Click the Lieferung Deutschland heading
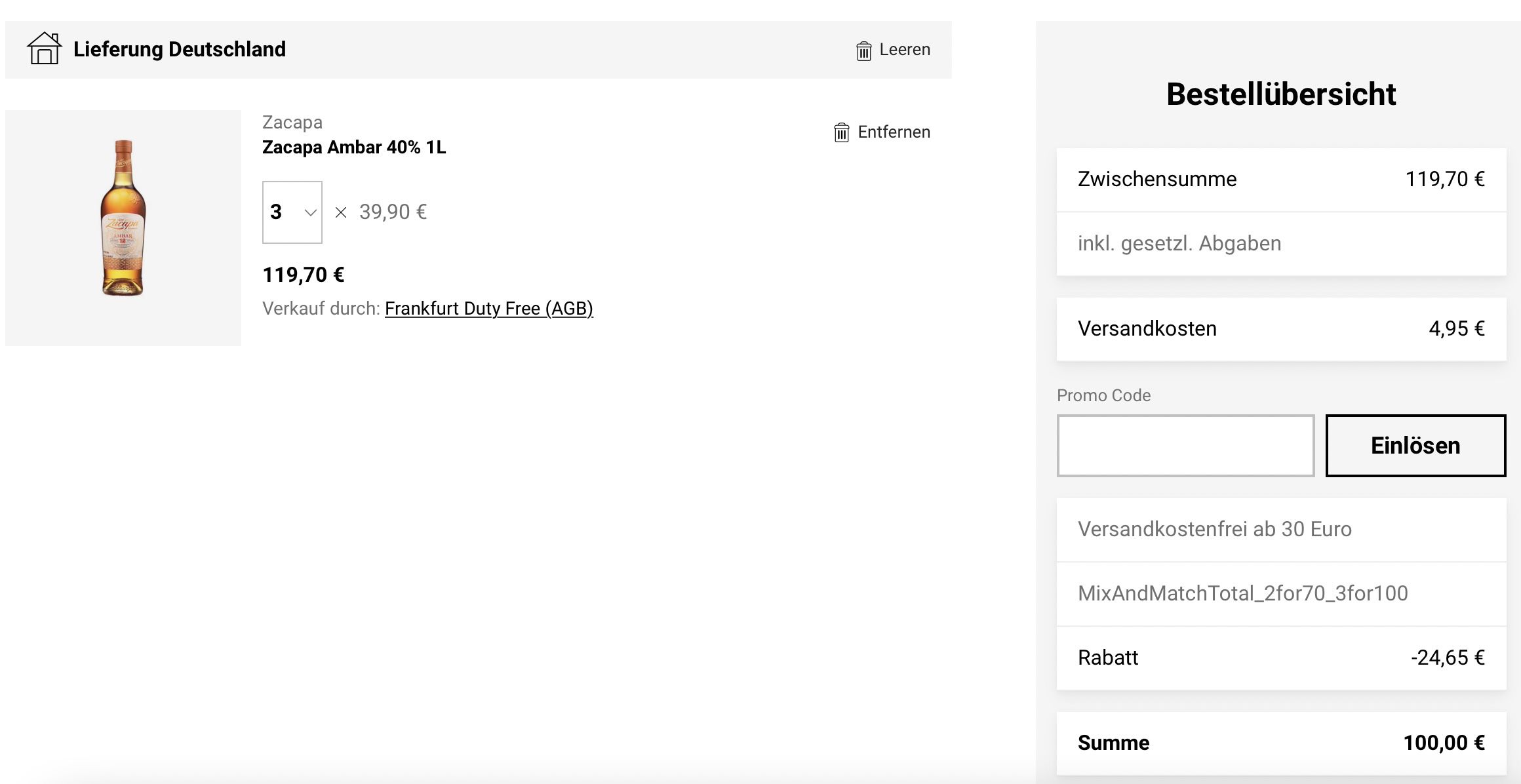This screenshot has width=1521, height=784. pyautogui.click(x=180, y=49)
